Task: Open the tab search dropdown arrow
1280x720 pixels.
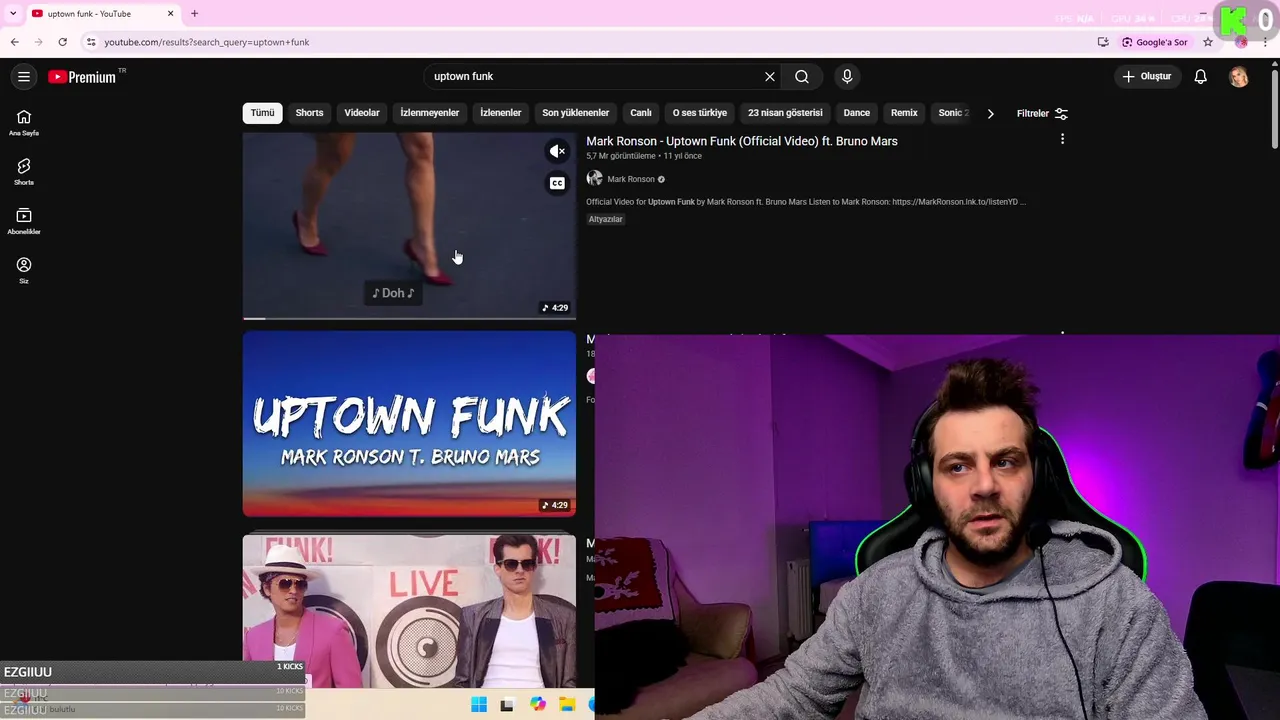Action: pos(12,14)
